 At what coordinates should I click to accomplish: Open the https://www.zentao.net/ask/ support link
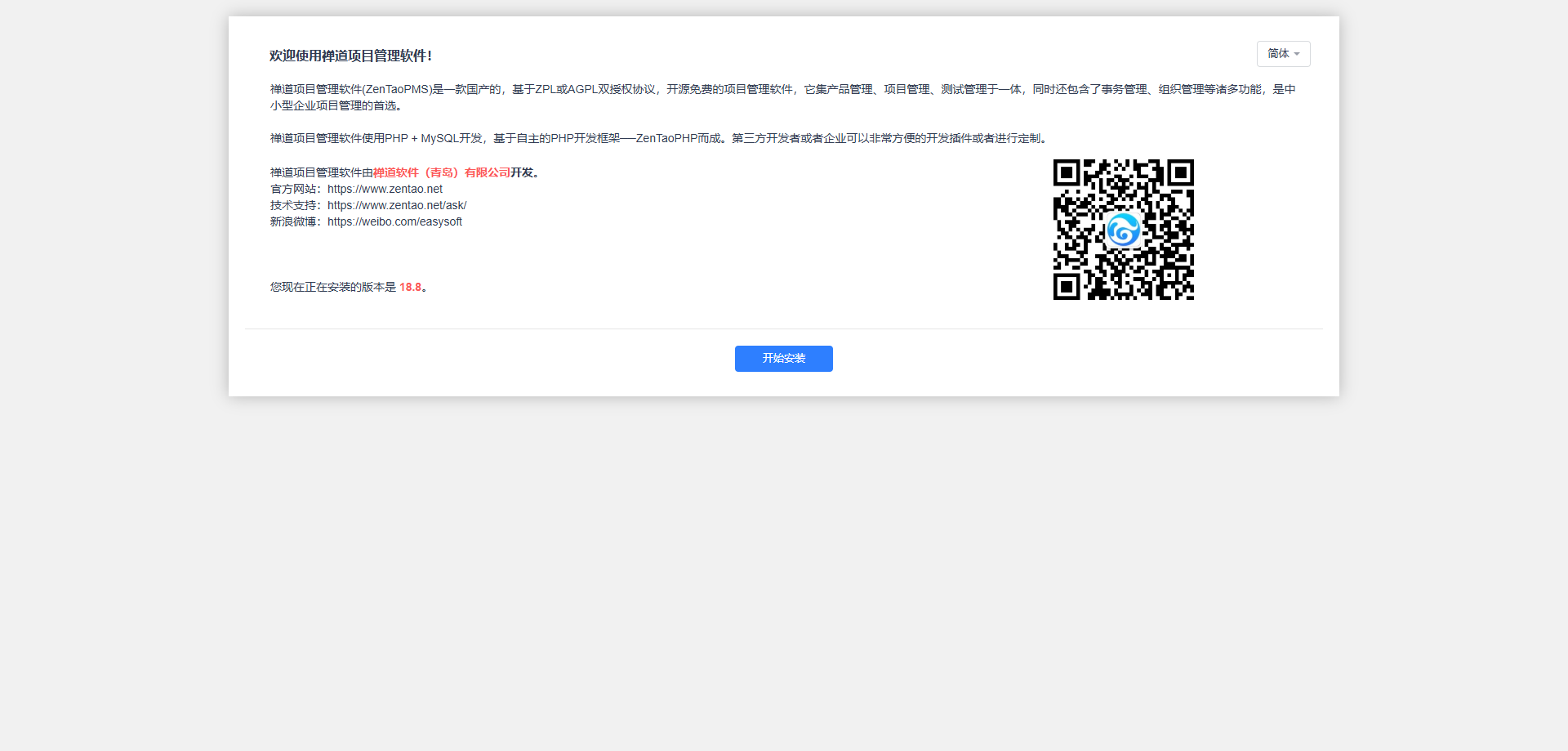click(397, 205)
